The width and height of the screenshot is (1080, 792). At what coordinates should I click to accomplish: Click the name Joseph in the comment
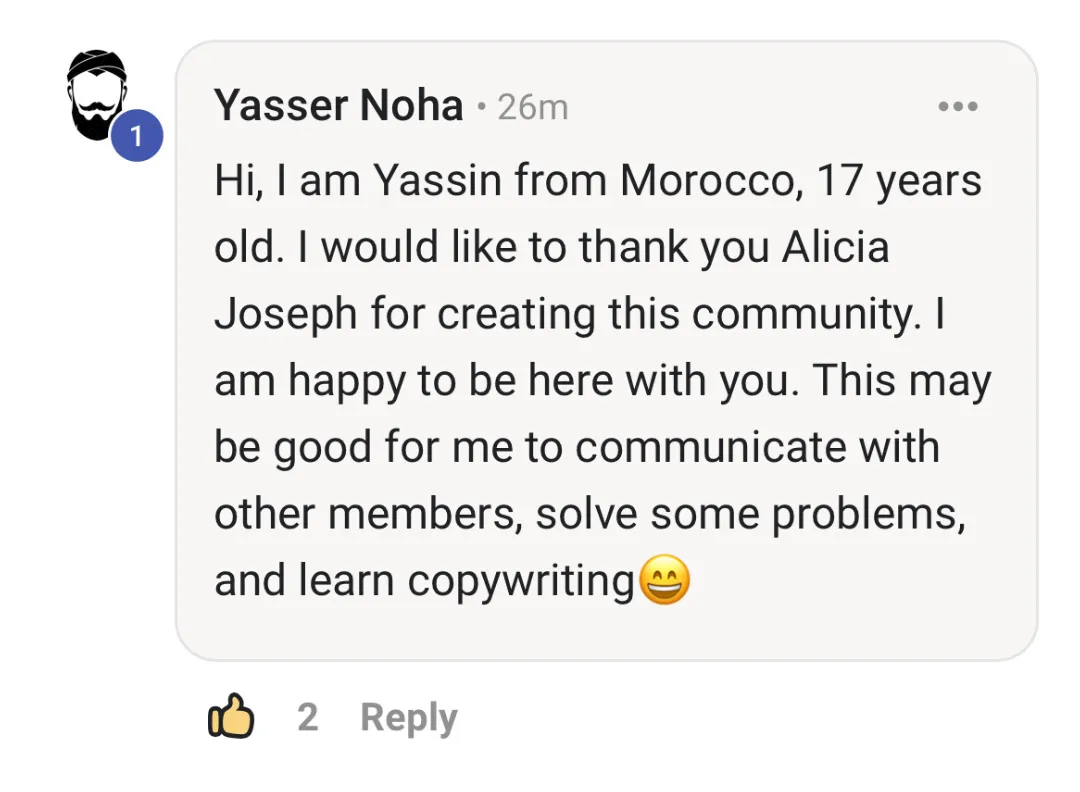(x=286, y=315)
